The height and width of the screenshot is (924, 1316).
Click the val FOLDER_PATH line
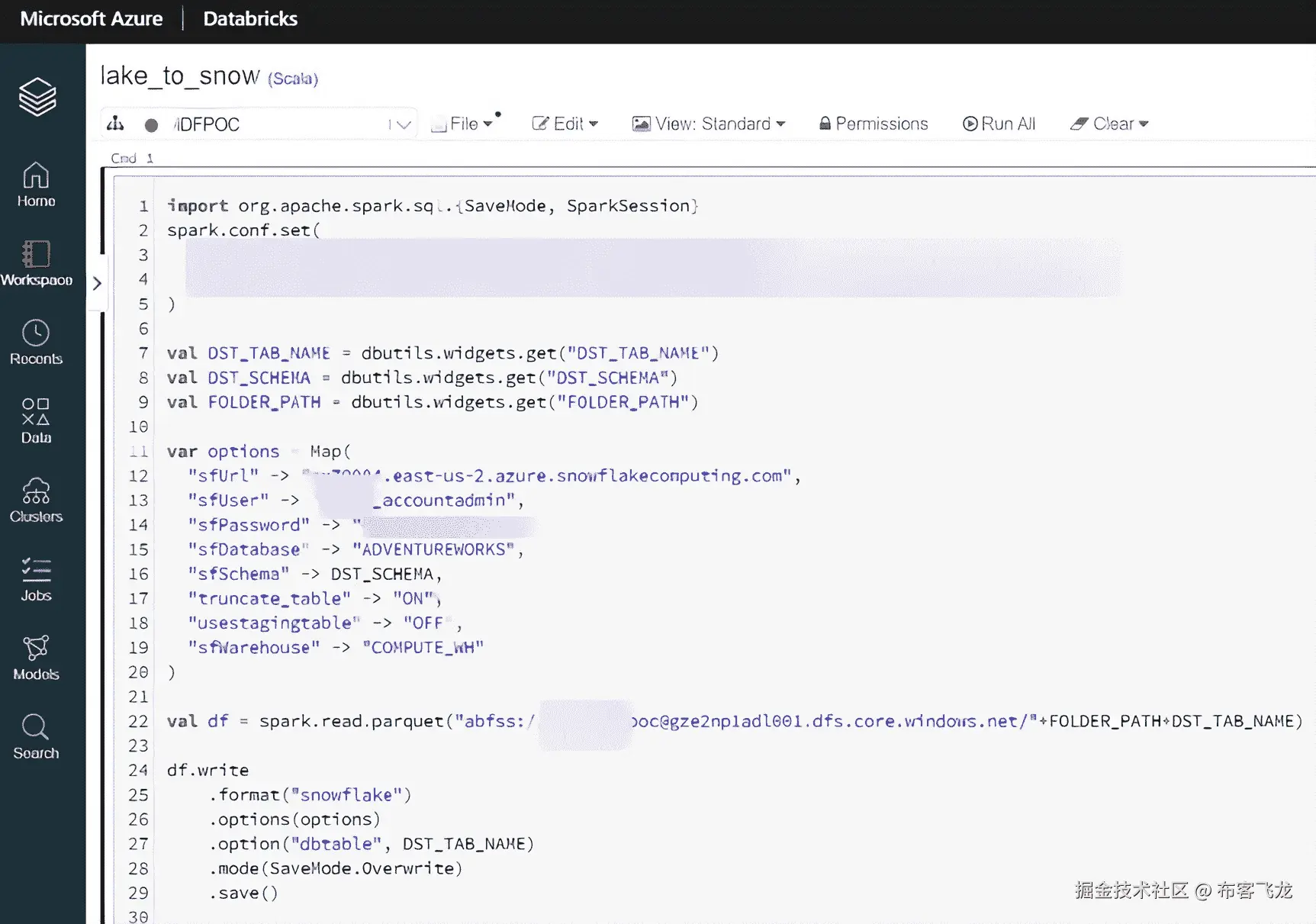tap(433, 402)
